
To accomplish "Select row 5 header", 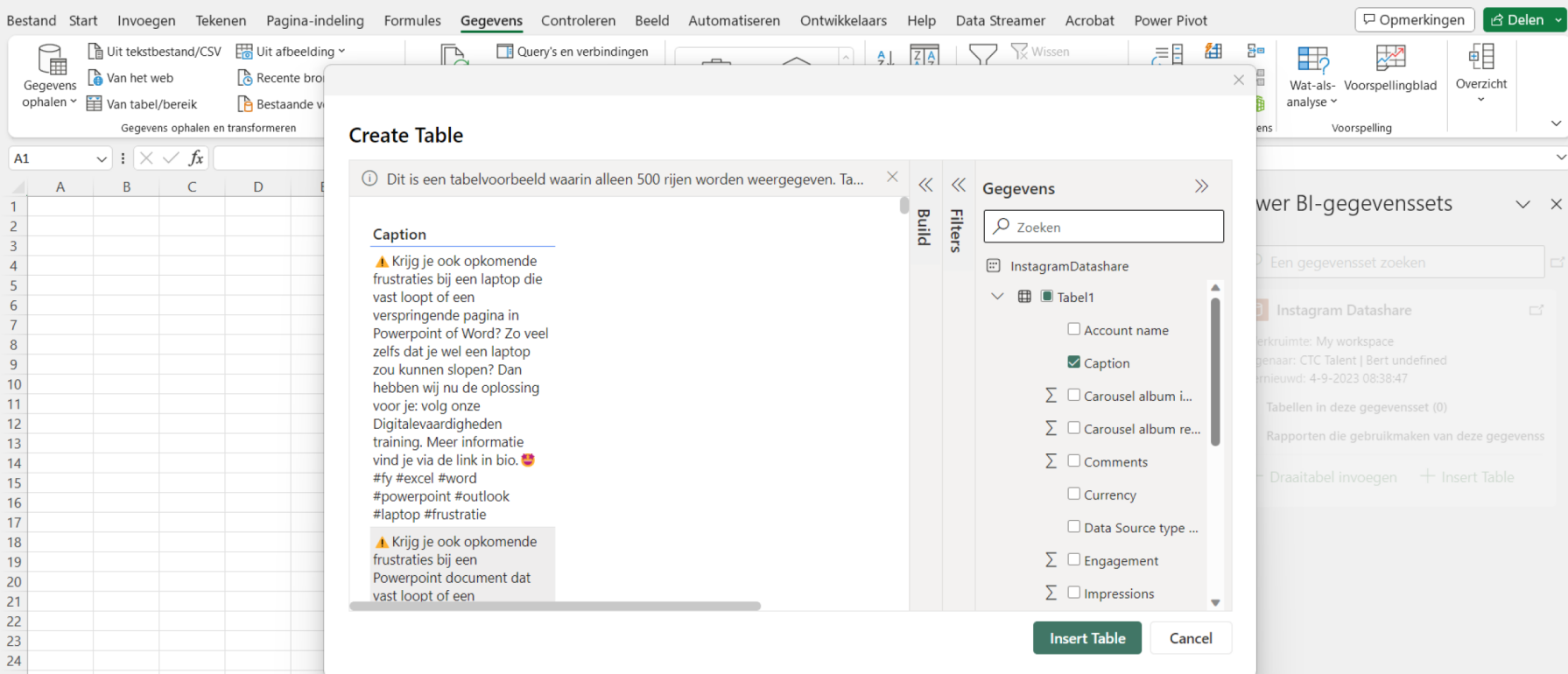I will (x=14, y=285).
